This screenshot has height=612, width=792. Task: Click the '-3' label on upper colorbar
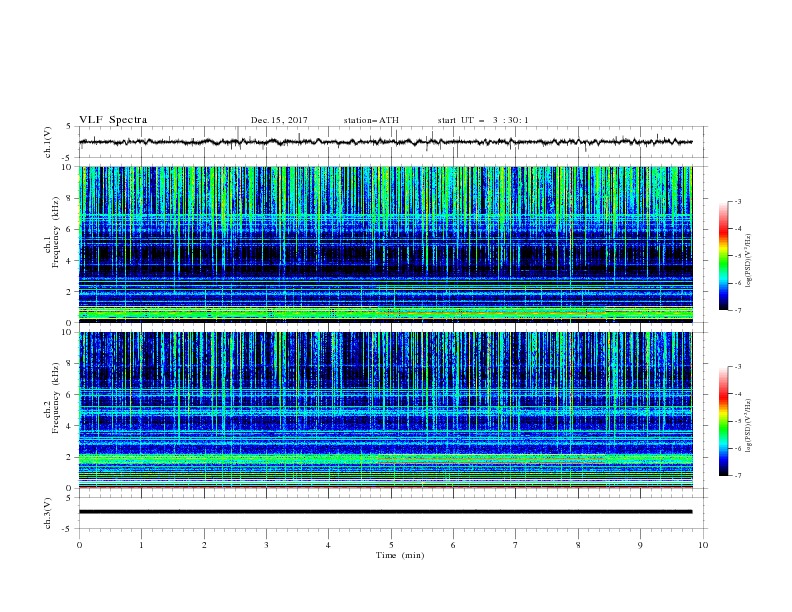point(737,201)
